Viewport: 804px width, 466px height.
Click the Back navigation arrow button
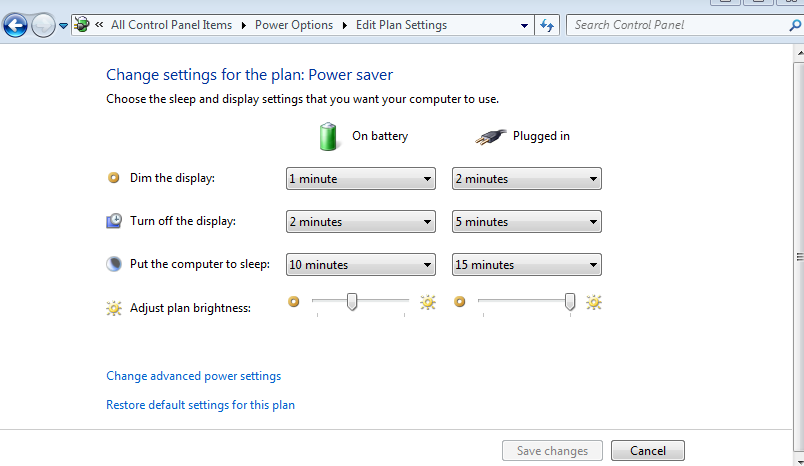click(15, 25)
